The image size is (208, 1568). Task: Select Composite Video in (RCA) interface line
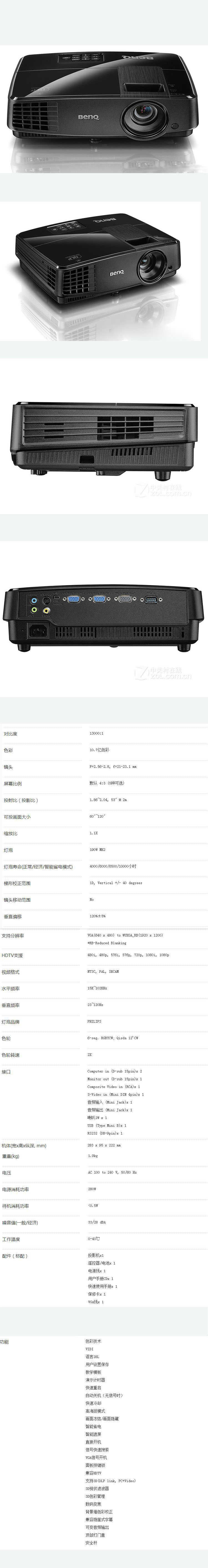(x=113, y=1087)
